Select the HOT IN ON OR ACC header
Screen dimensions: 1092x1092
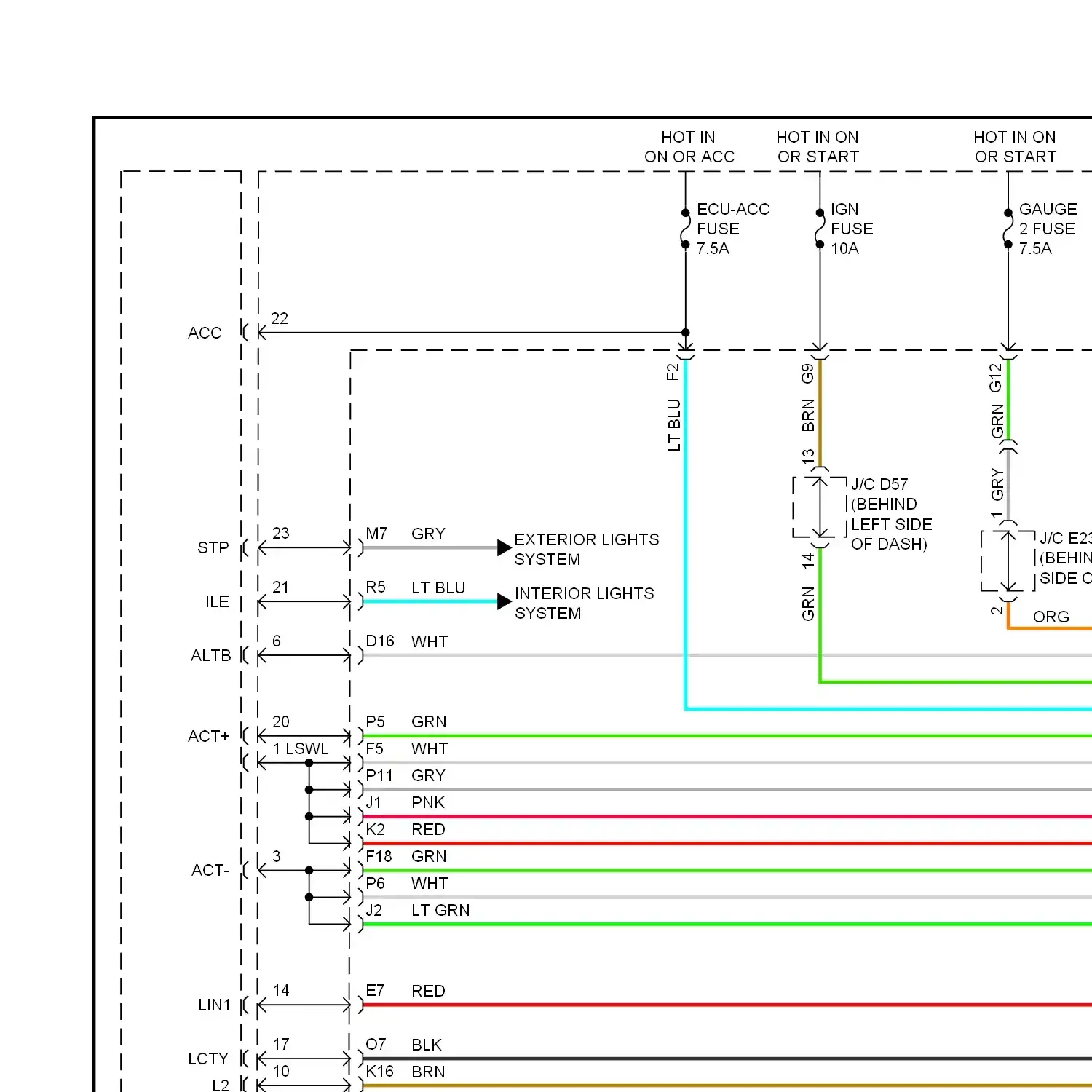[689, 147]
